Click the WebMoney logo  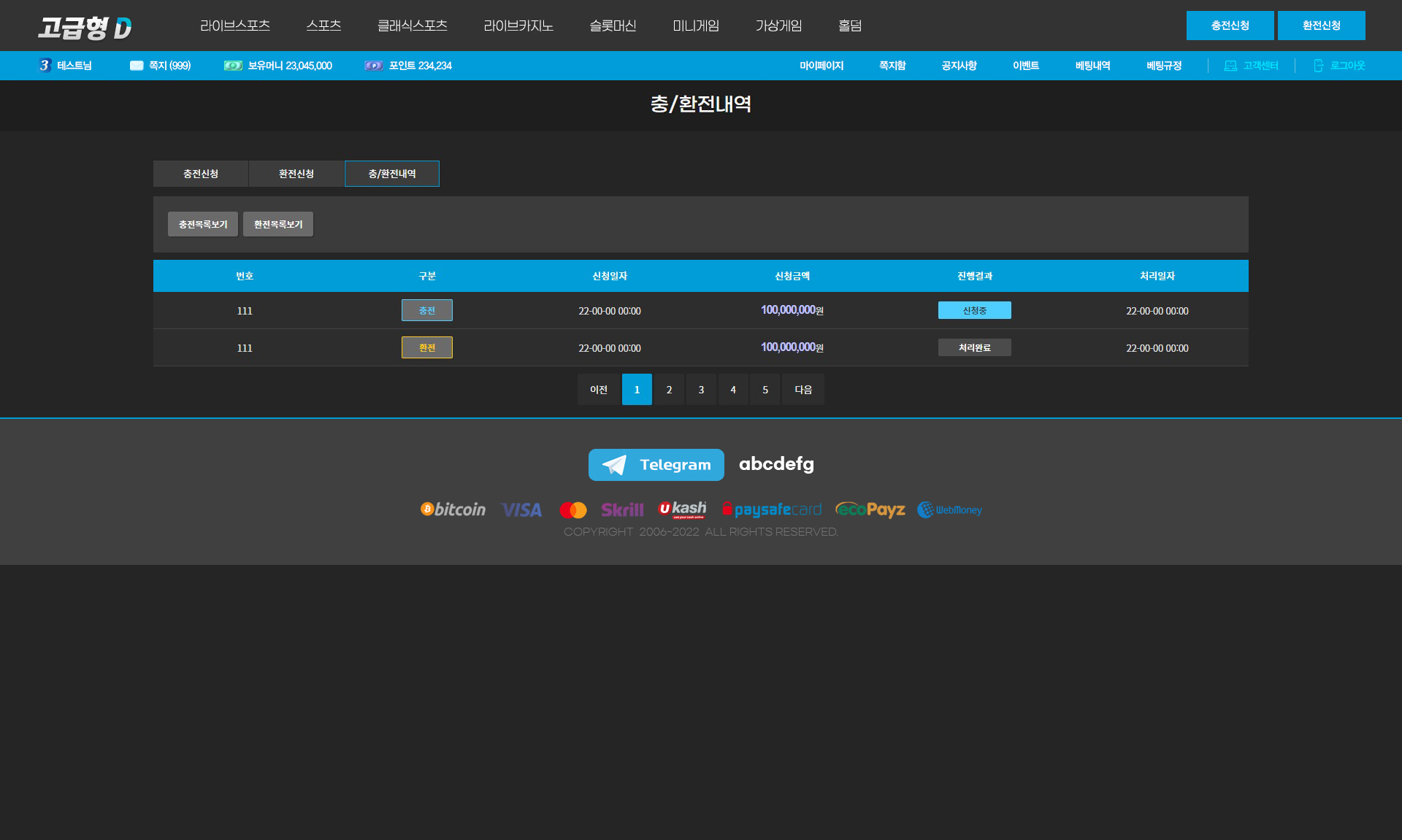pyautogui.click(x=949, y=509)
